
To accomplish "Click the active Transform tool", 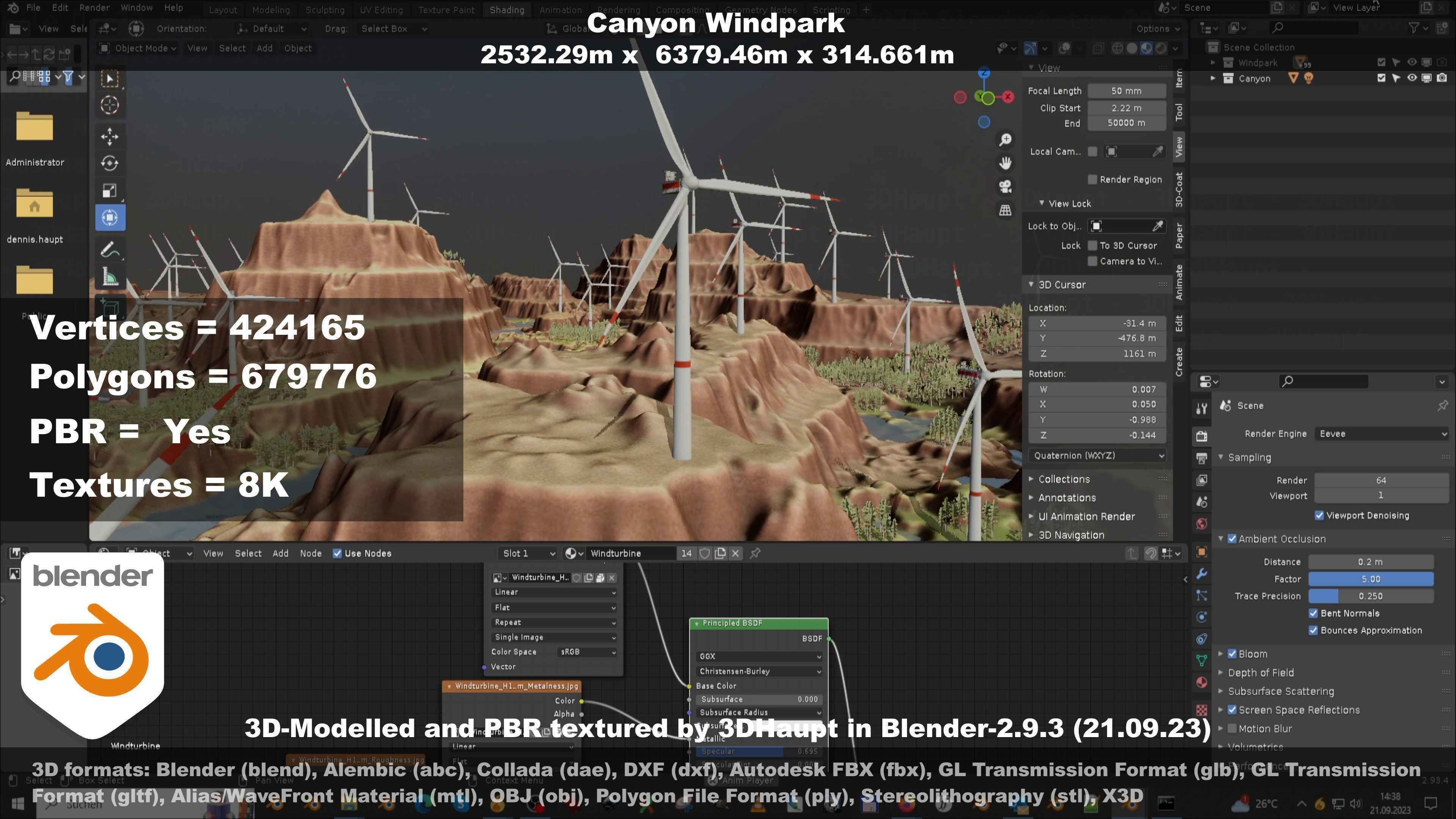I will [x=110, y=218].
